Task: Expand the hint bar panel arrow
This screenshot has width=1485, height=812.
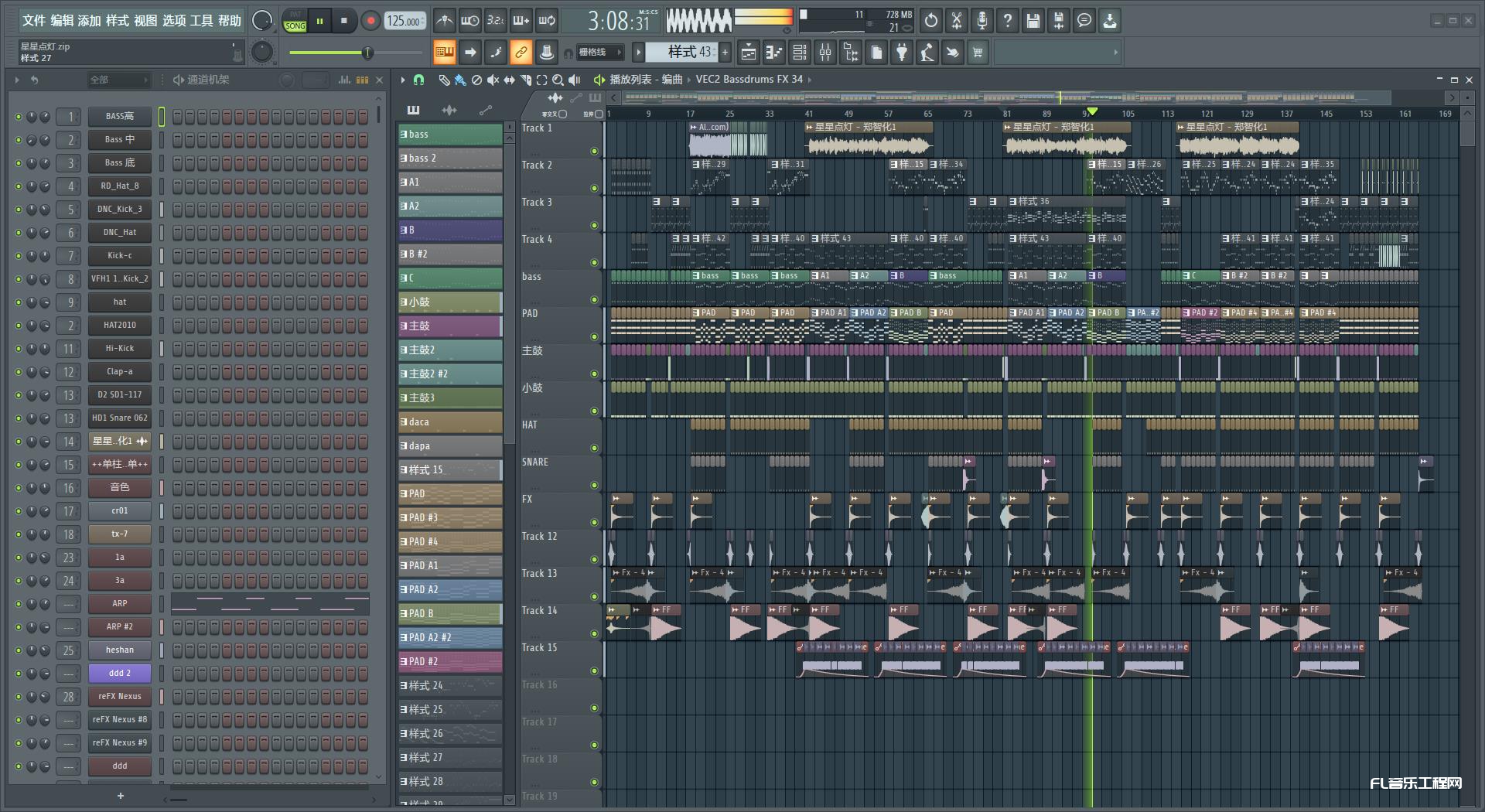Action: point(1115,53)
